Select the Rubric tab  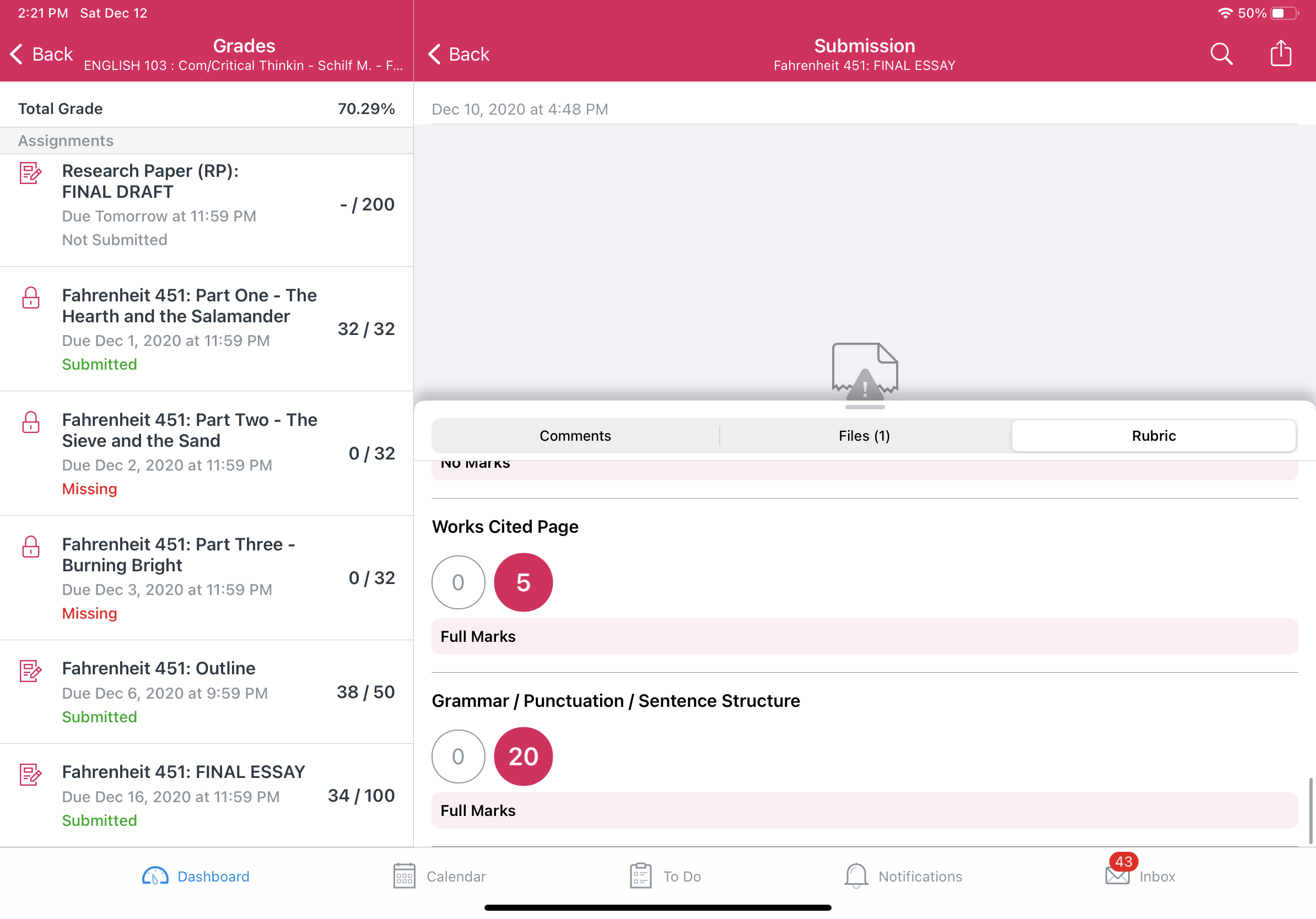(1154, 436)
